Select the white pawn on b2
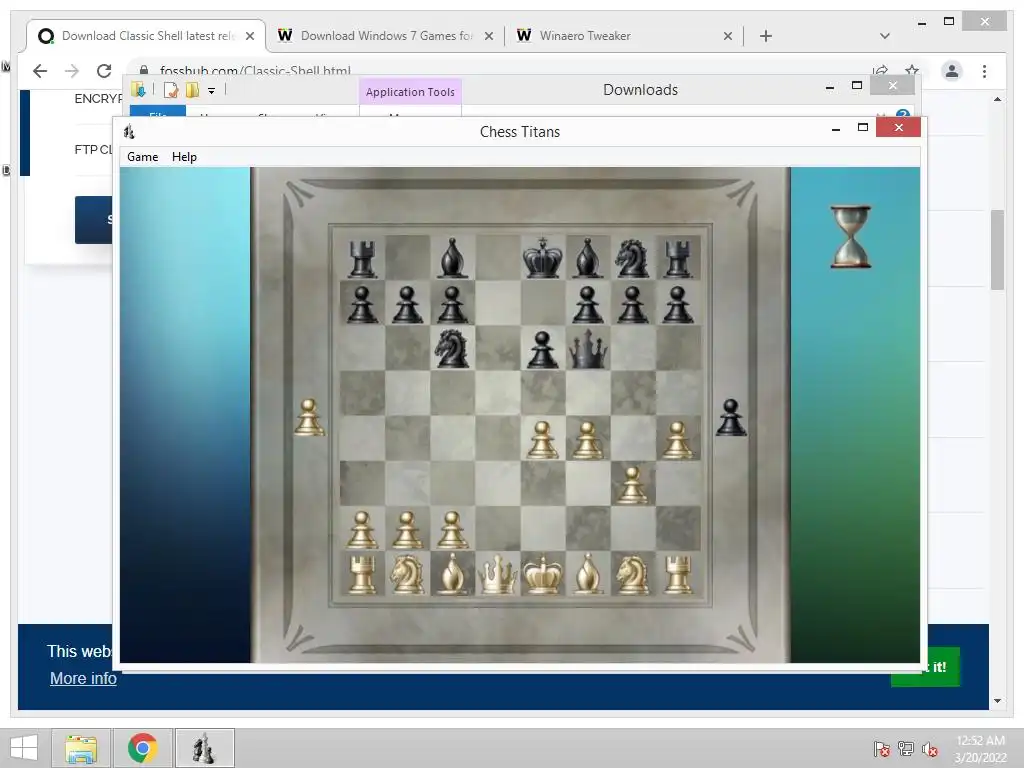 point(407,530)
